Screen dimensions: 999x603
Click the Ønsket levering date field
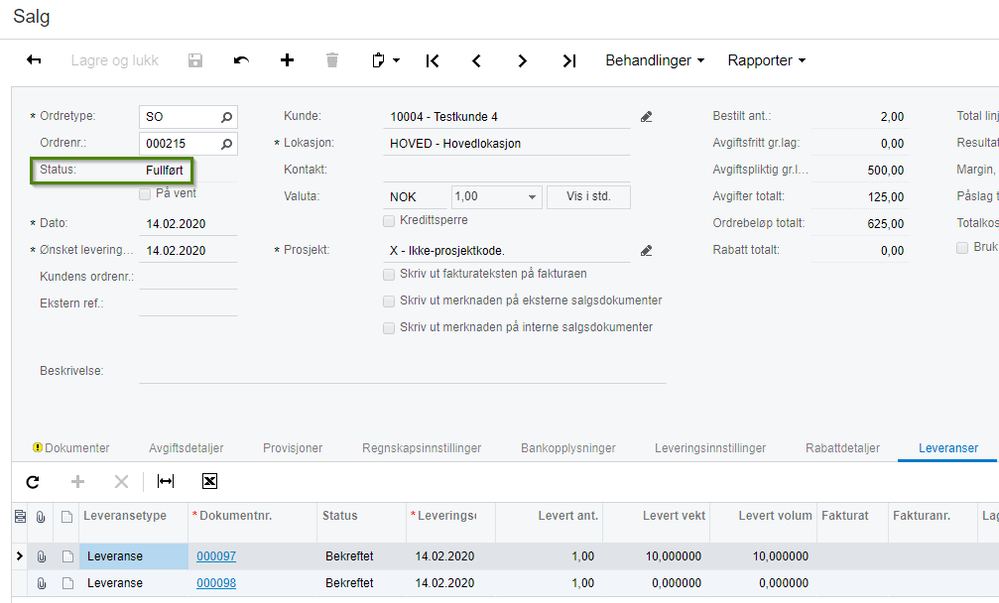(x=188, y=251)
